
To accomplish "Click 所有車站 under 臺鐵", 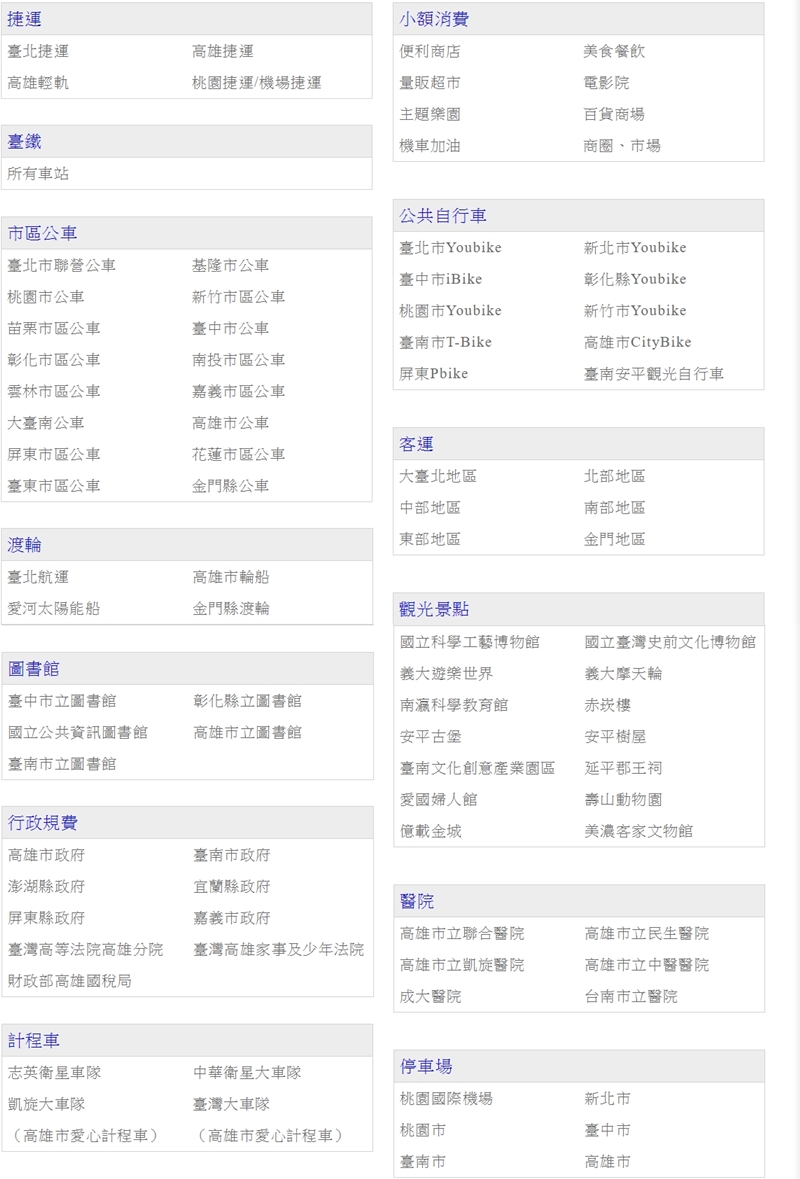I will [38, 174].
